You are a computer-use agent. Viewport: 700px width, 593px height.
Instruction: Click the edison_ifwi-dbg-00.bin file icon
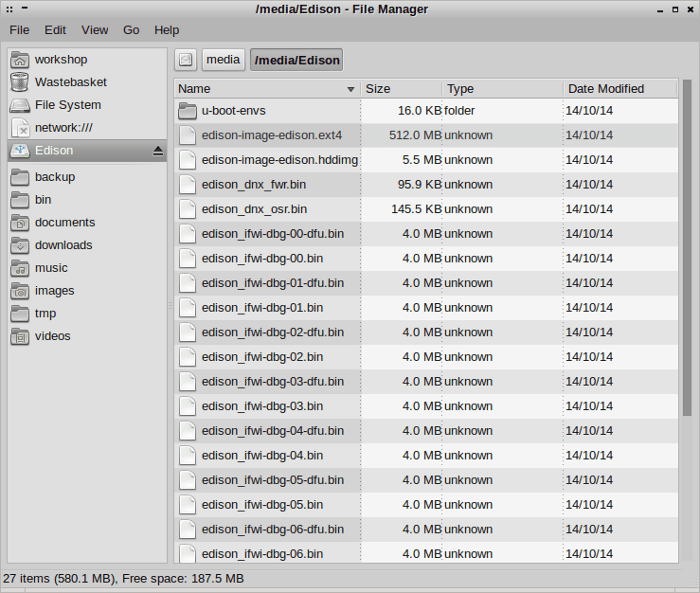pos(187,259)
